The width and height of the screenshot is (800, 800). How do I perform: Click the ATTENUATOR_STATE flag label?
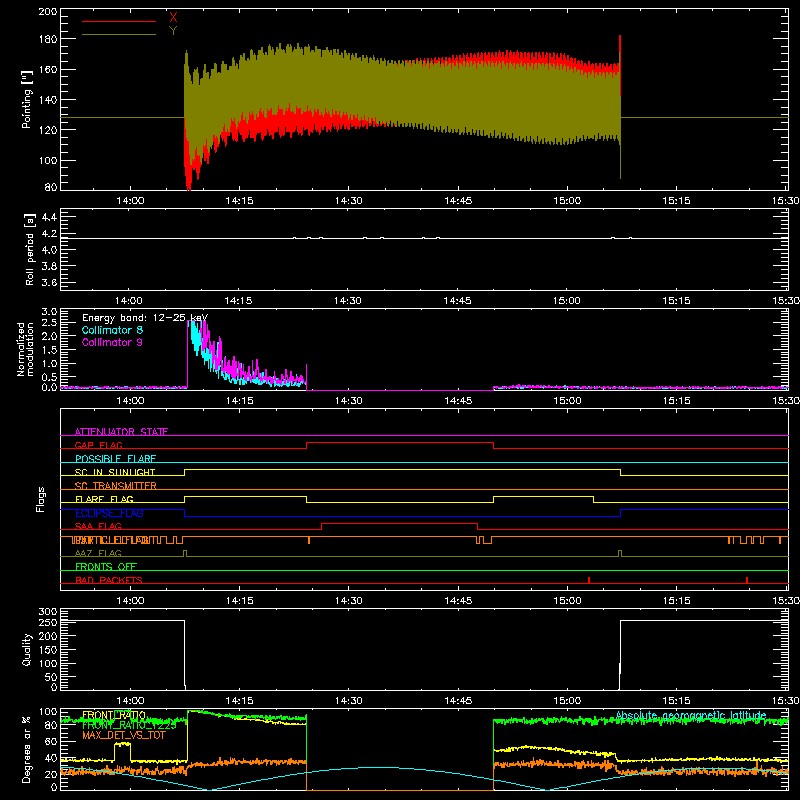[121, 432]
